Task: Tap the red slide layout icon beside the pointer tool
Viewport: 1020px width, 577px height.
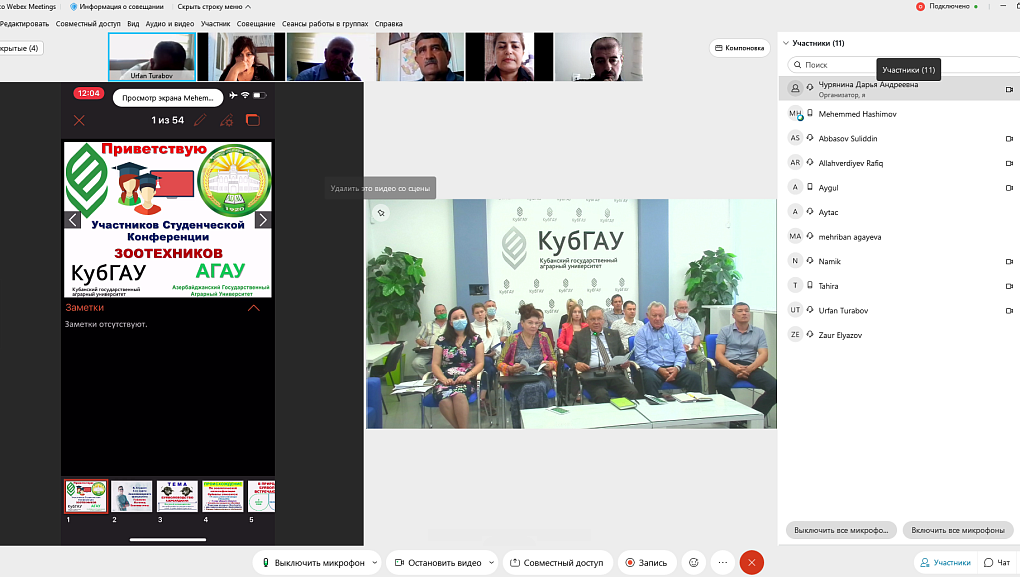Action: [253, 120]
